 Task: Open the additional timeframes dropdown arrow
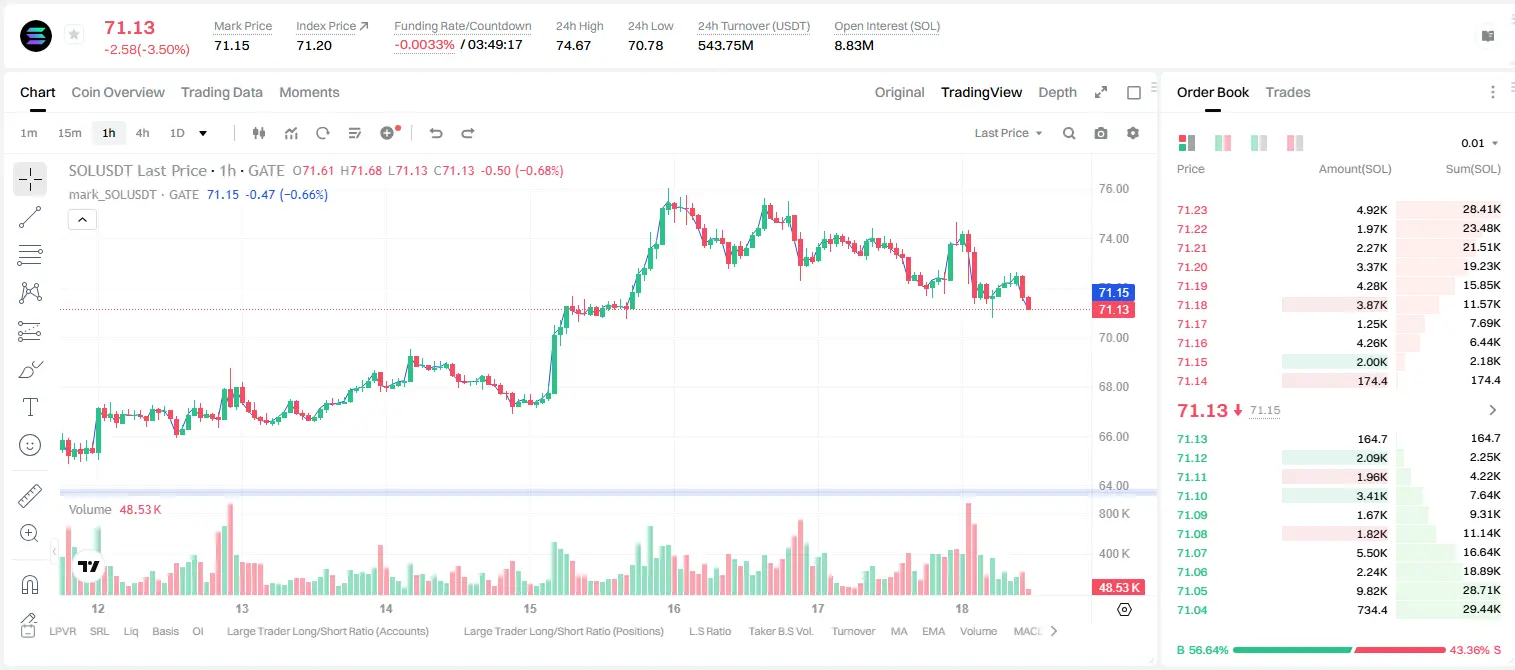[x=203, y=133]
